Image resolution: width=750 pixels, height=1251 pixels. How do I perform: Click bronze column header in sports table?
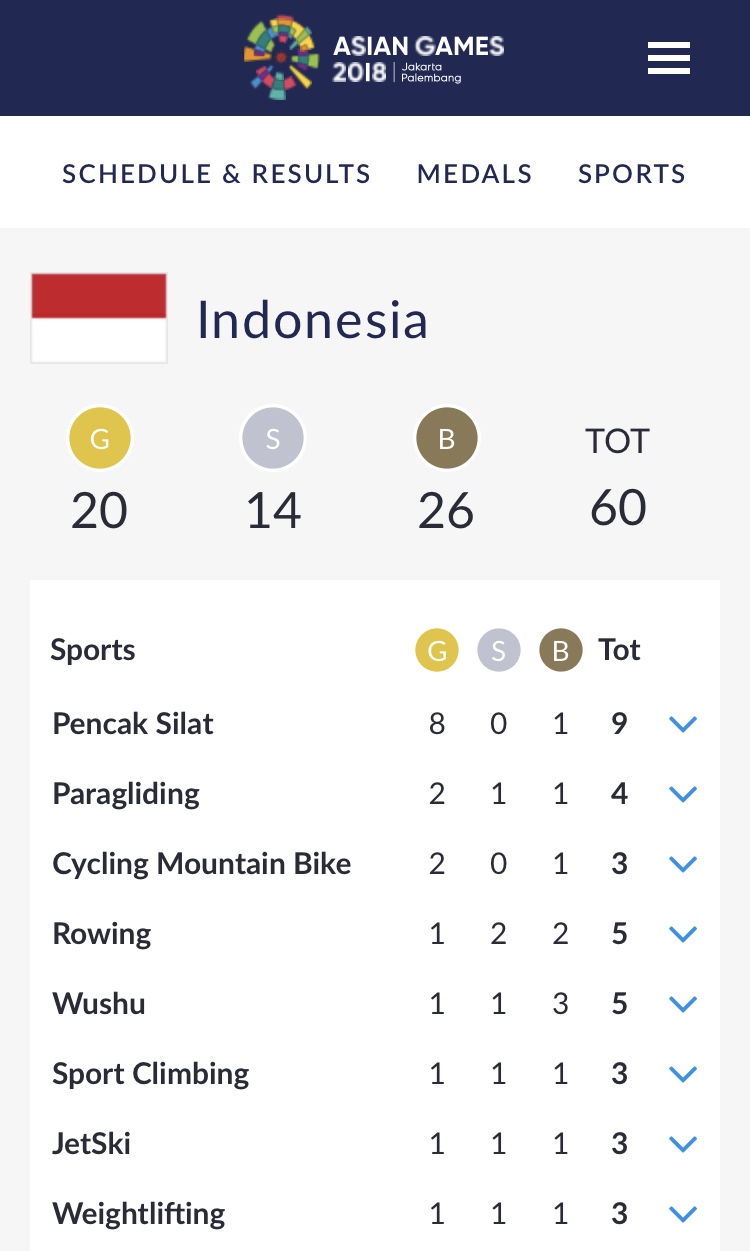click(x=560, y=651)
